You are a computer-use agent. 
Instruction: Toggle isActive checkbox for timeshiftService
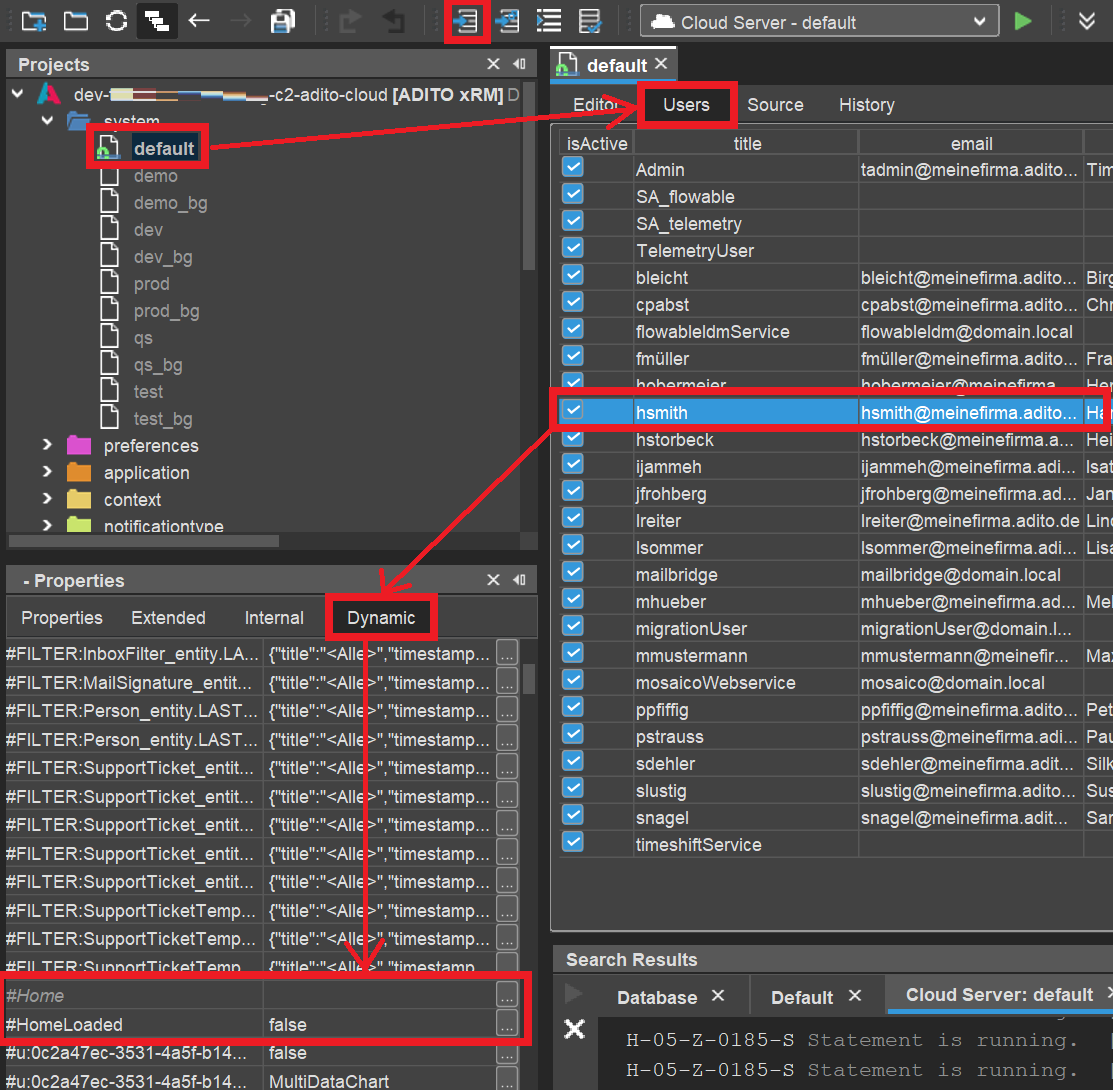[x=573, y=842]
